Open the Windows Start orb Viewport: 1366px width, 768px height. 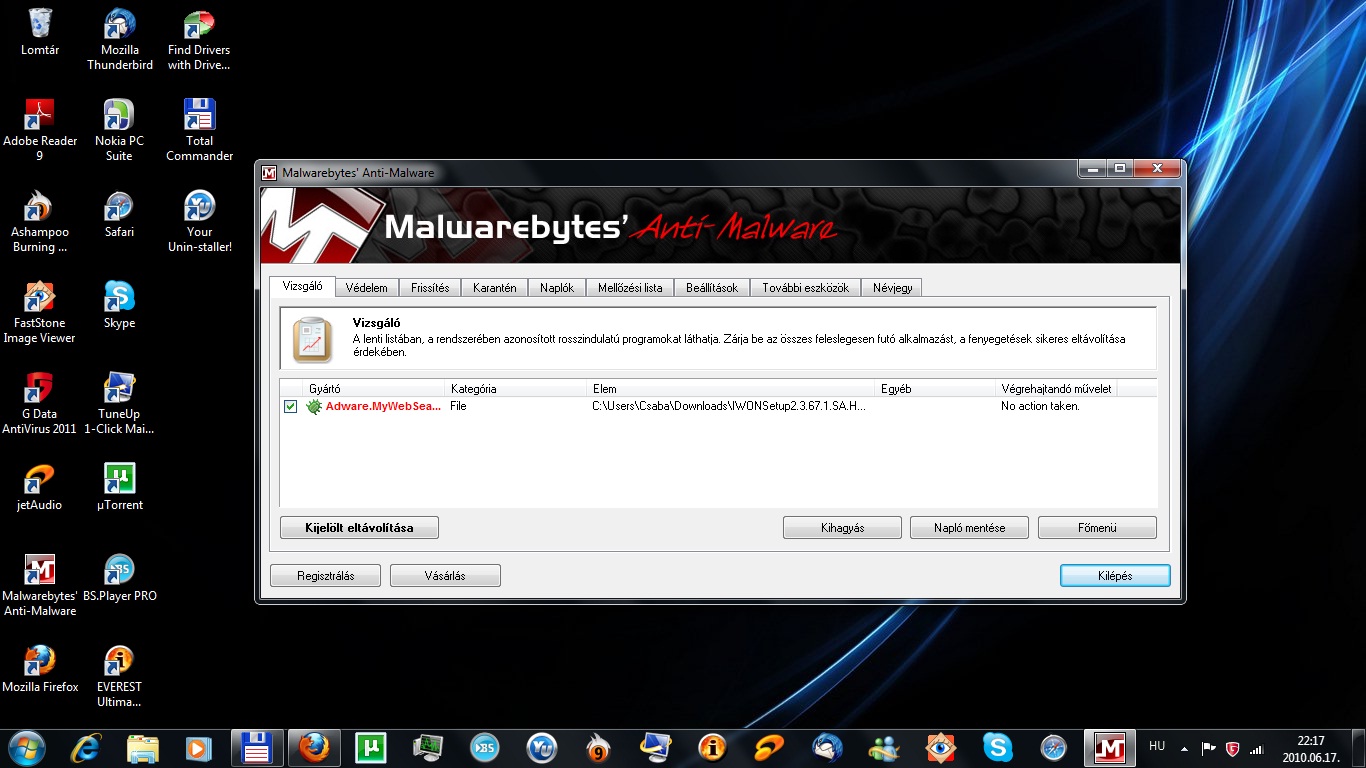(26, 747)
